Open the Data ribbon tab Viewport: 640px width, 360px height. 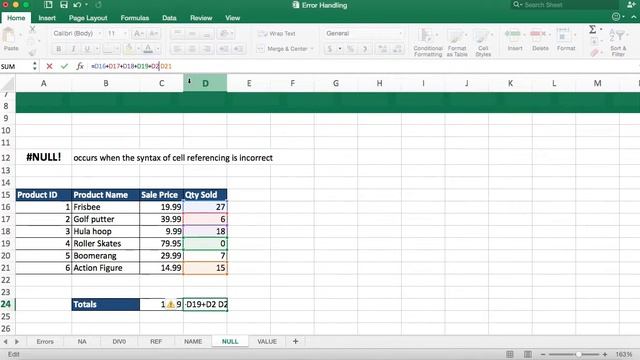[x=169, y=18]
